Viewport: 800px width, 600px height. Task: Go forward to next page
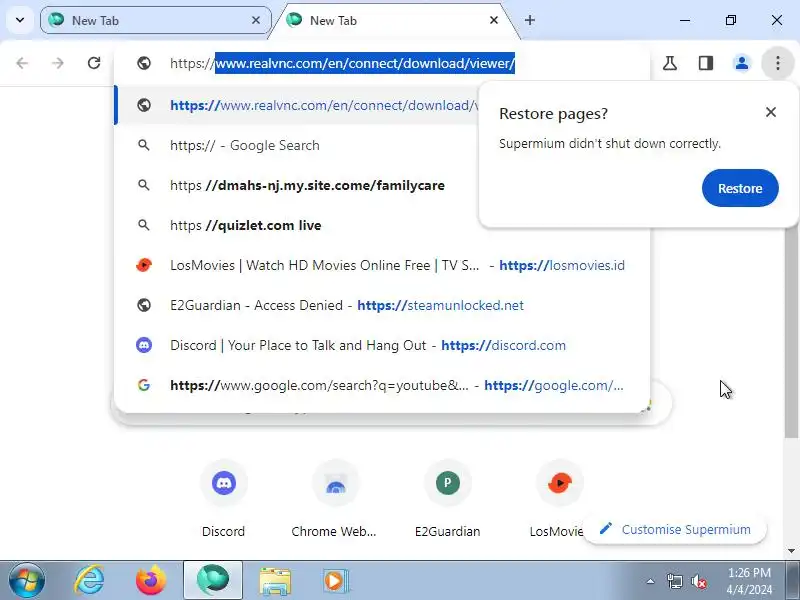tap(58, 63)
